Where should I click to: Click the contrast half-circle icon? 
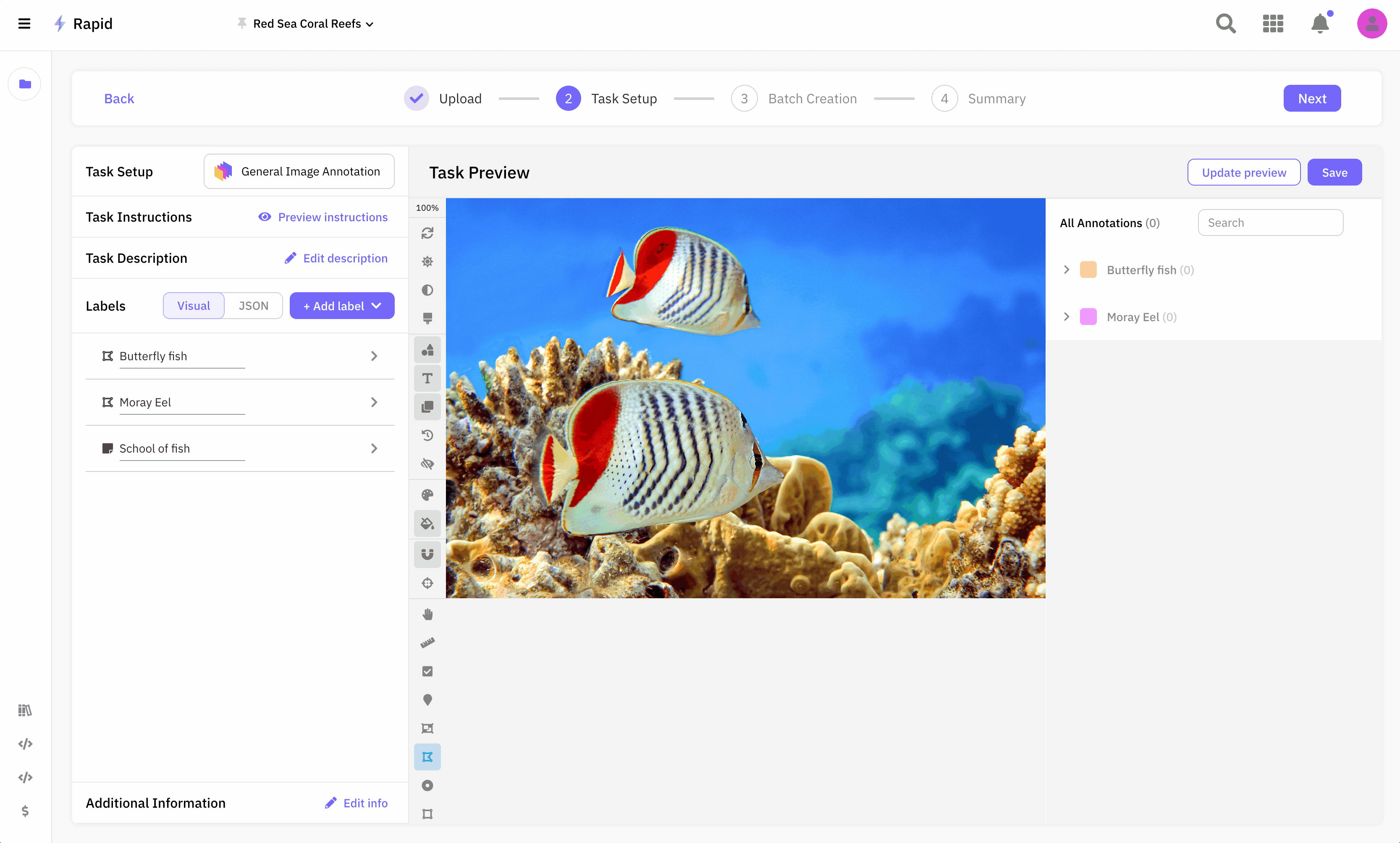point(427,290)
